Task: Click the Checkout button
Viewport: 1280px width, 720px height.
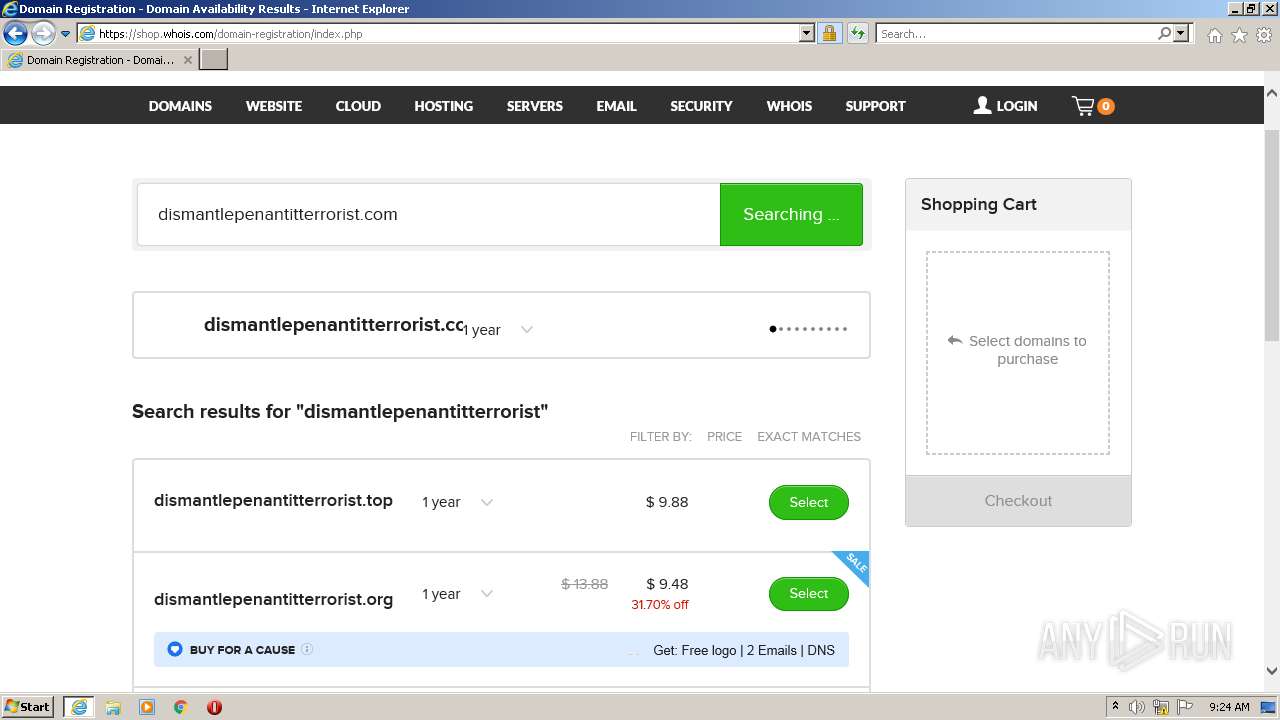Action: click(x=1018, y=501)
